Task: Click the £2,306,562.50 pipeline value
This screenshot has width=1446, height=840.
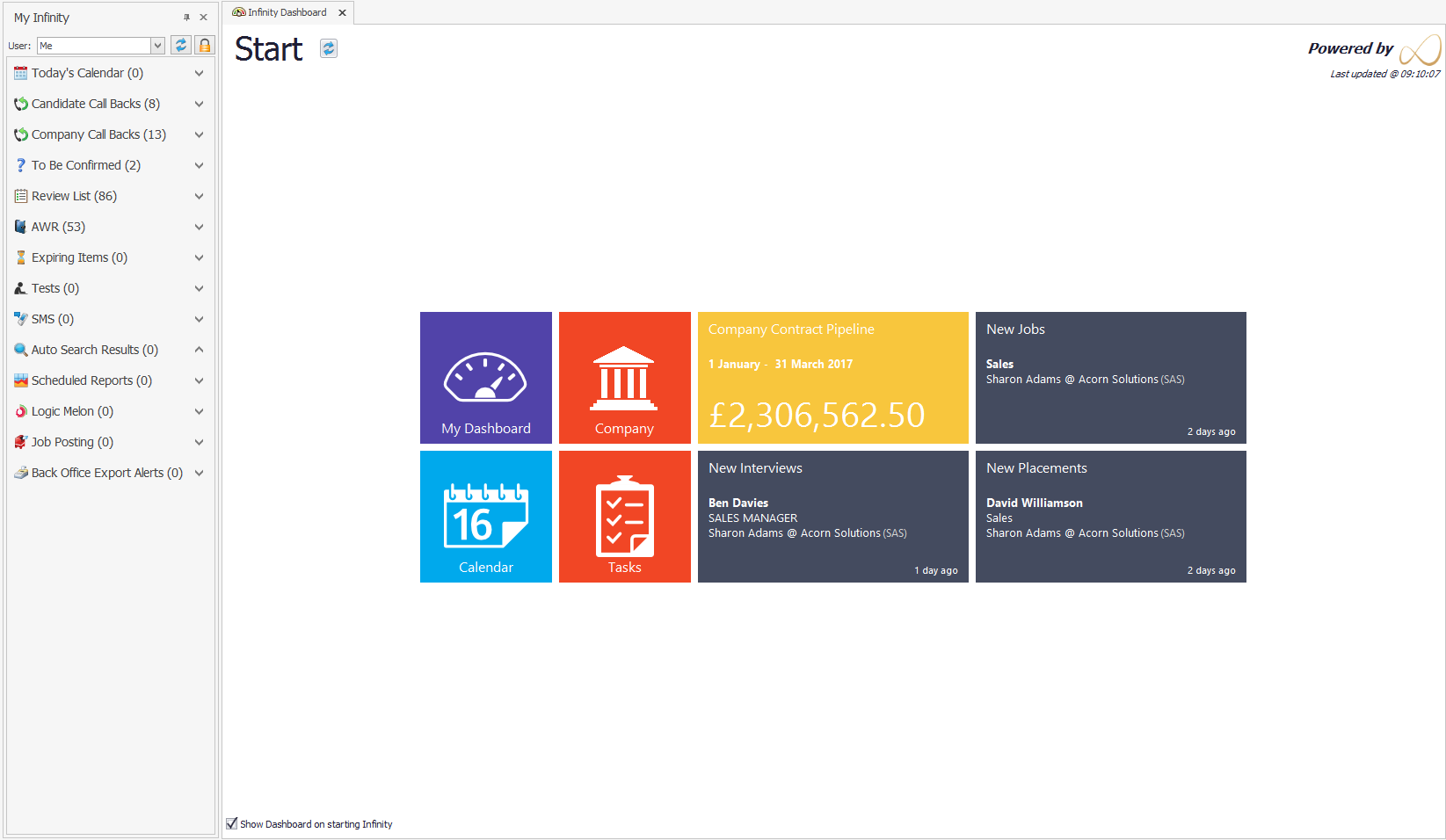Action: click(x=817, y=415)
